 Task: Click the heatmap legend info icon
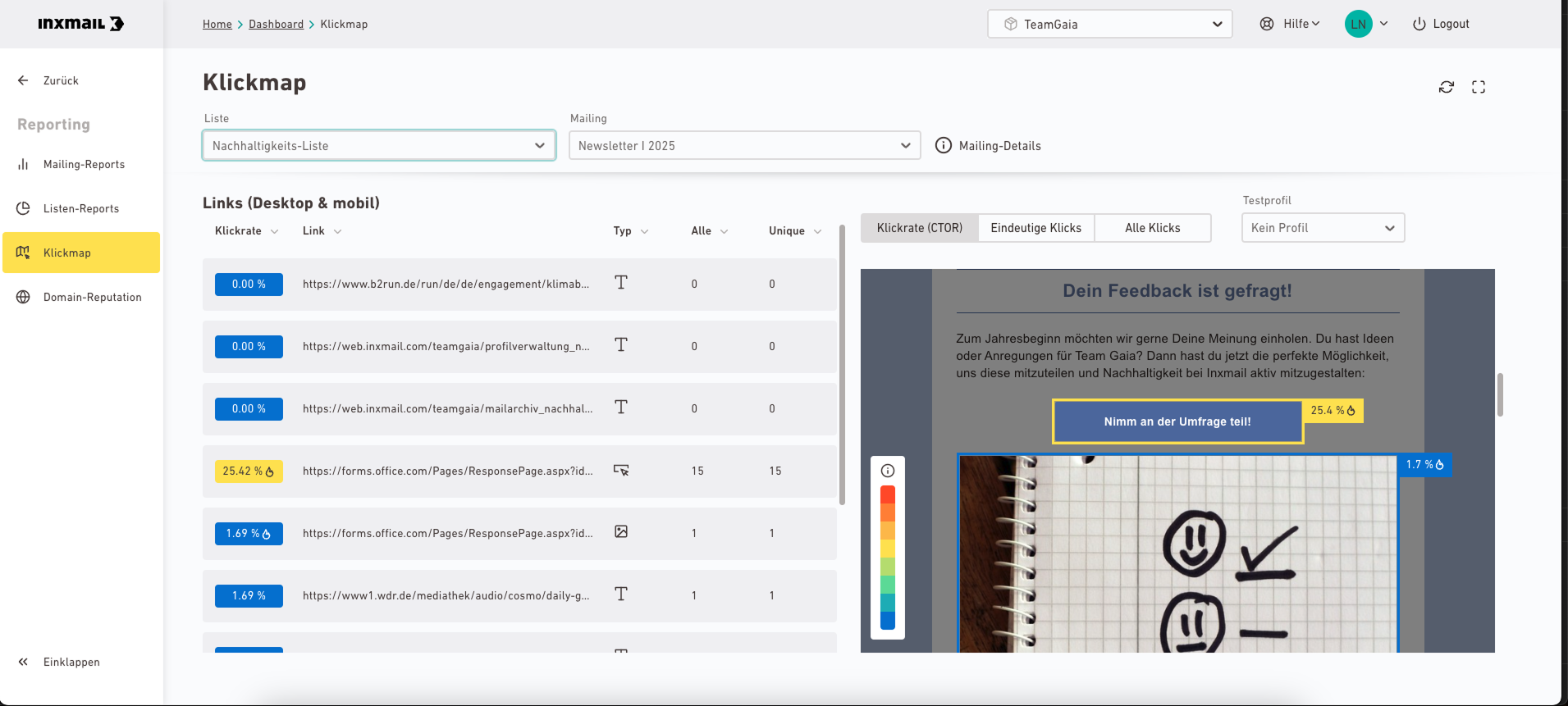coord(888,471)
